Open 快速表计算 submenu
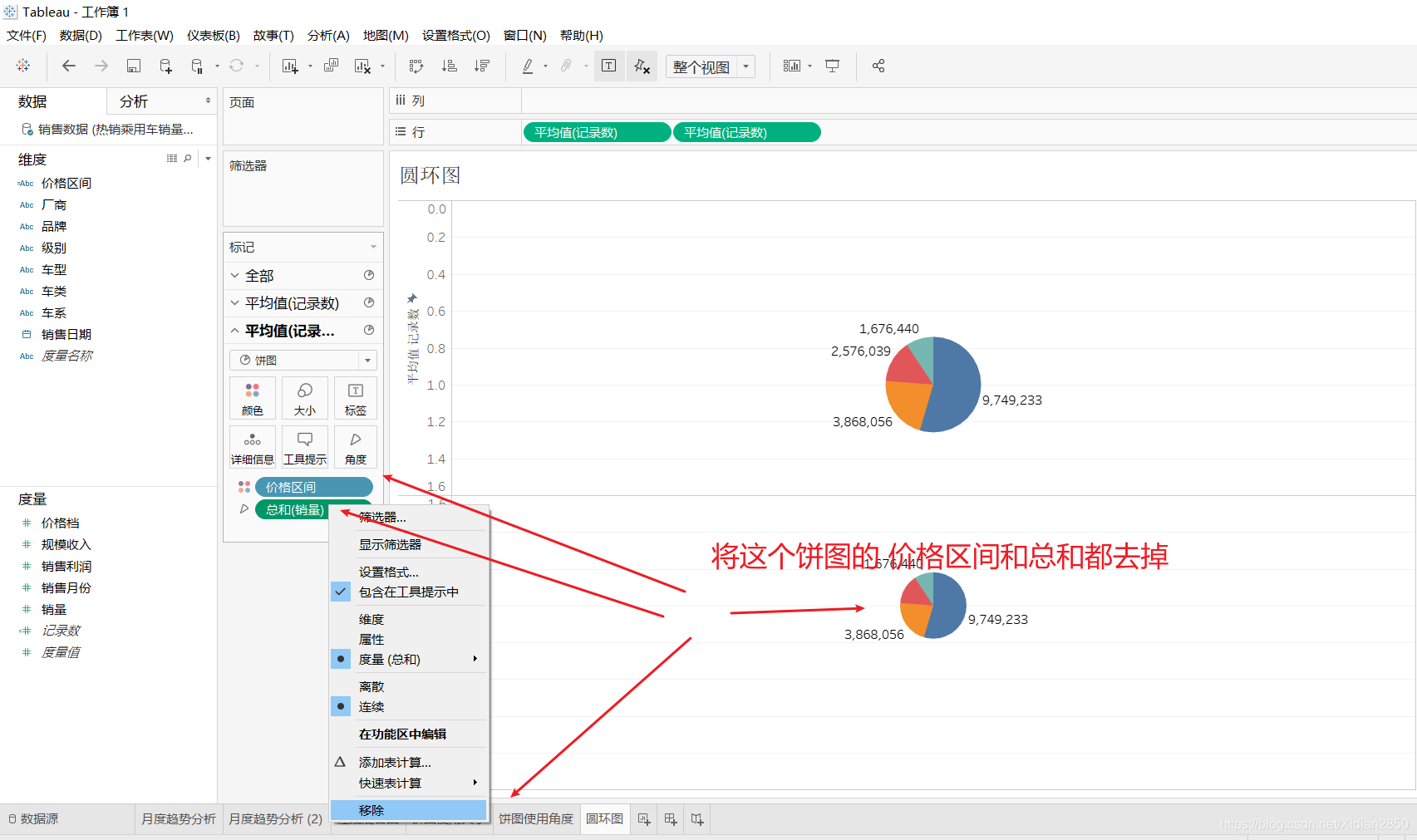Screen dimensions: 1417x840 (x=408, y=783)
